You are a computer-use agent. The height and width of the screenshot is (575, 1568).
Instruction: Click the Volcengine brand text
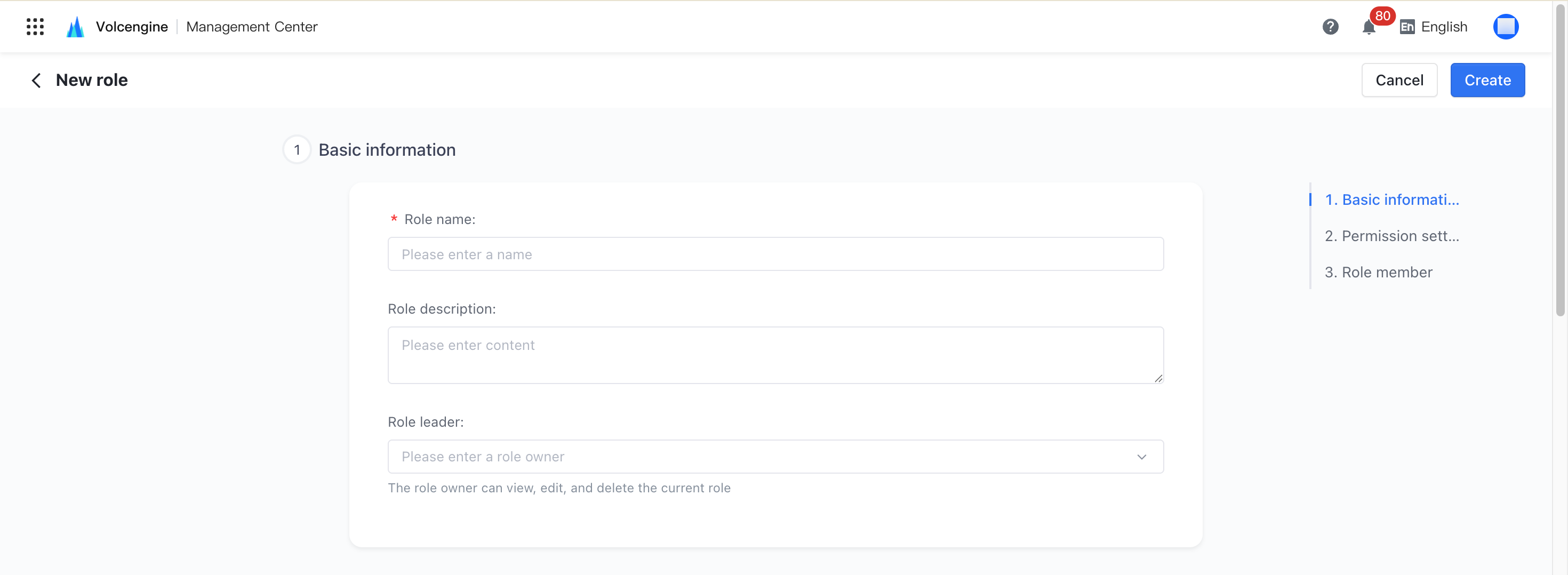(x=132, y=27)
